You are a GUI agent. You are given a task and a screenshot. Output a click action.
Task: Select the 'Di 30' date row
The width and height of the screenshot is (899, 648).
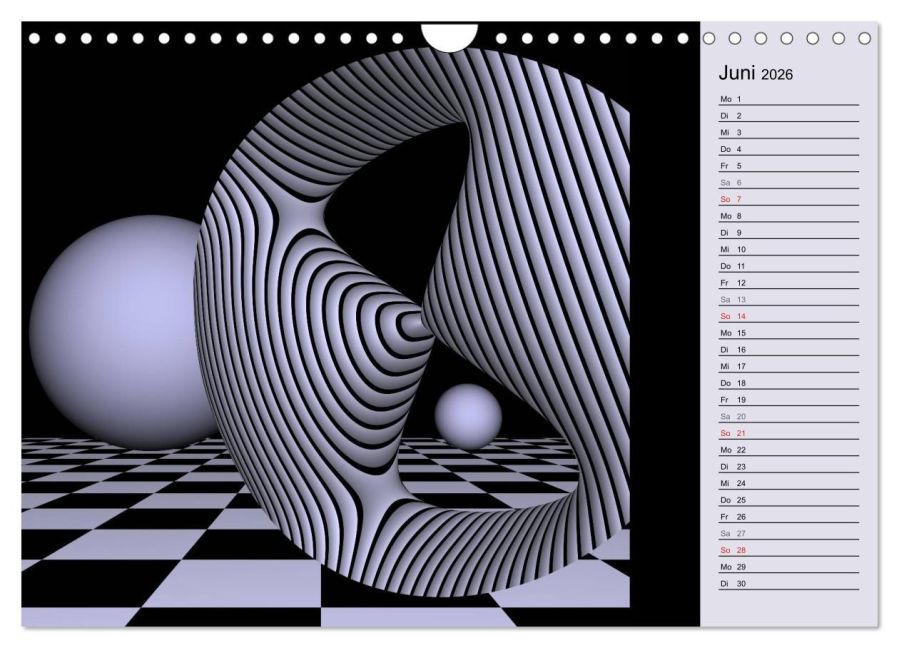[x=789, y=583]
